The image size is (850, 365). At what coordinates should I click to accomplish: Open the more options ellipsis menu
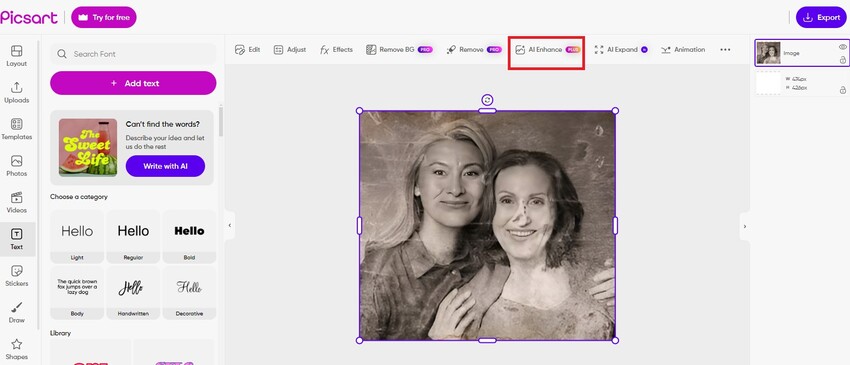point(725,49)
